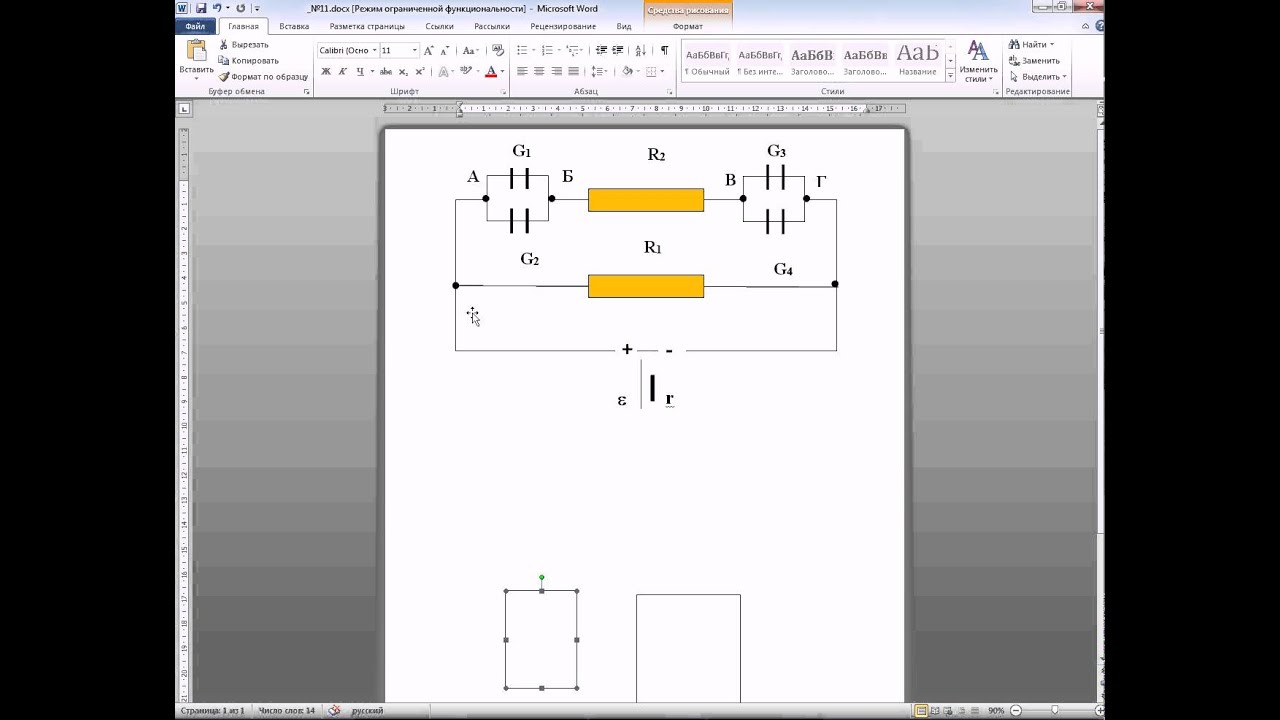Toggle superscript formatting
1280x720 pixels.
420,71
